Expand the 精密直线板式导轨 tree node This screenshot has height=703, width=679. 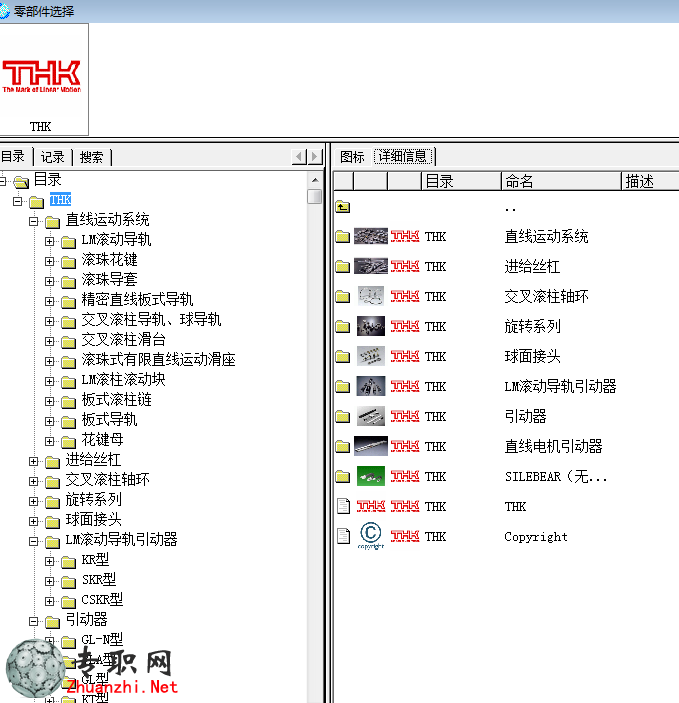(49, 301)
